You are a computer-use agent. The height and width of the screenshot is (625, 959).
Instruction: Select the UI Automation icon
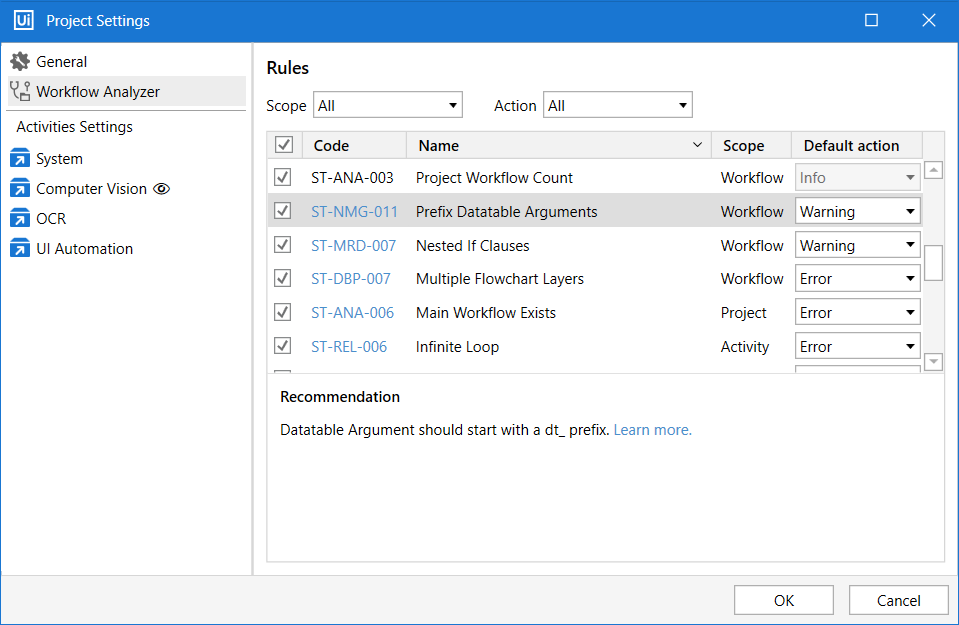tap(20, 249)
